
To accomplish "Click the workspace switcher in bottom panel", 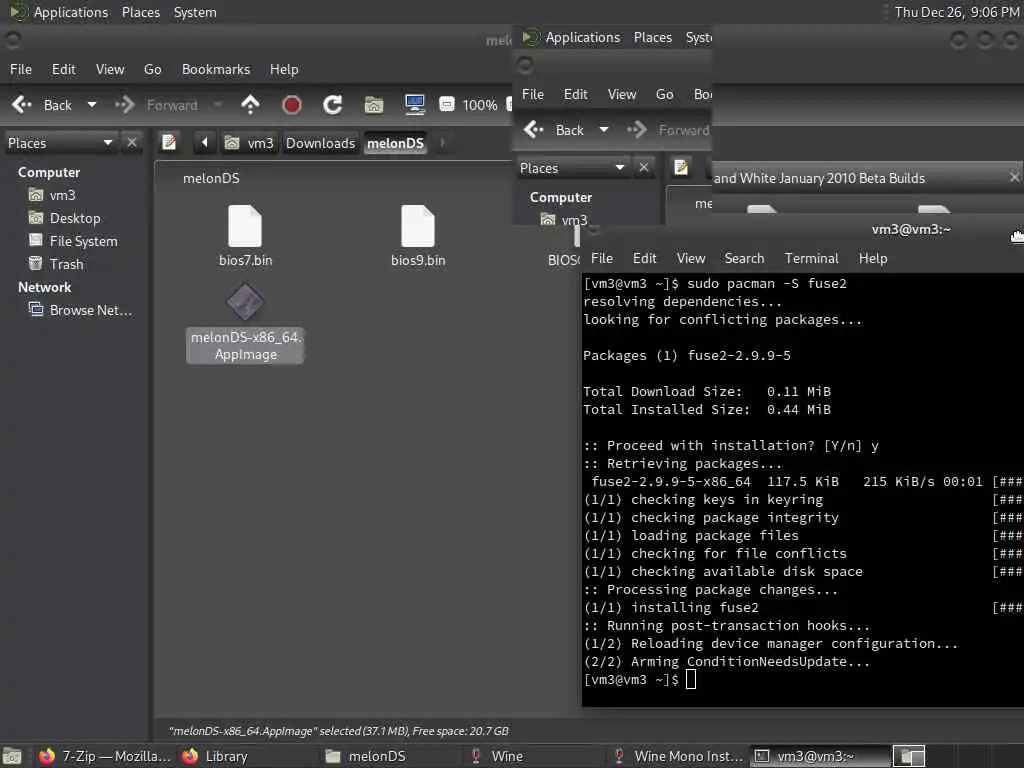I will click(x=909, y=756).
